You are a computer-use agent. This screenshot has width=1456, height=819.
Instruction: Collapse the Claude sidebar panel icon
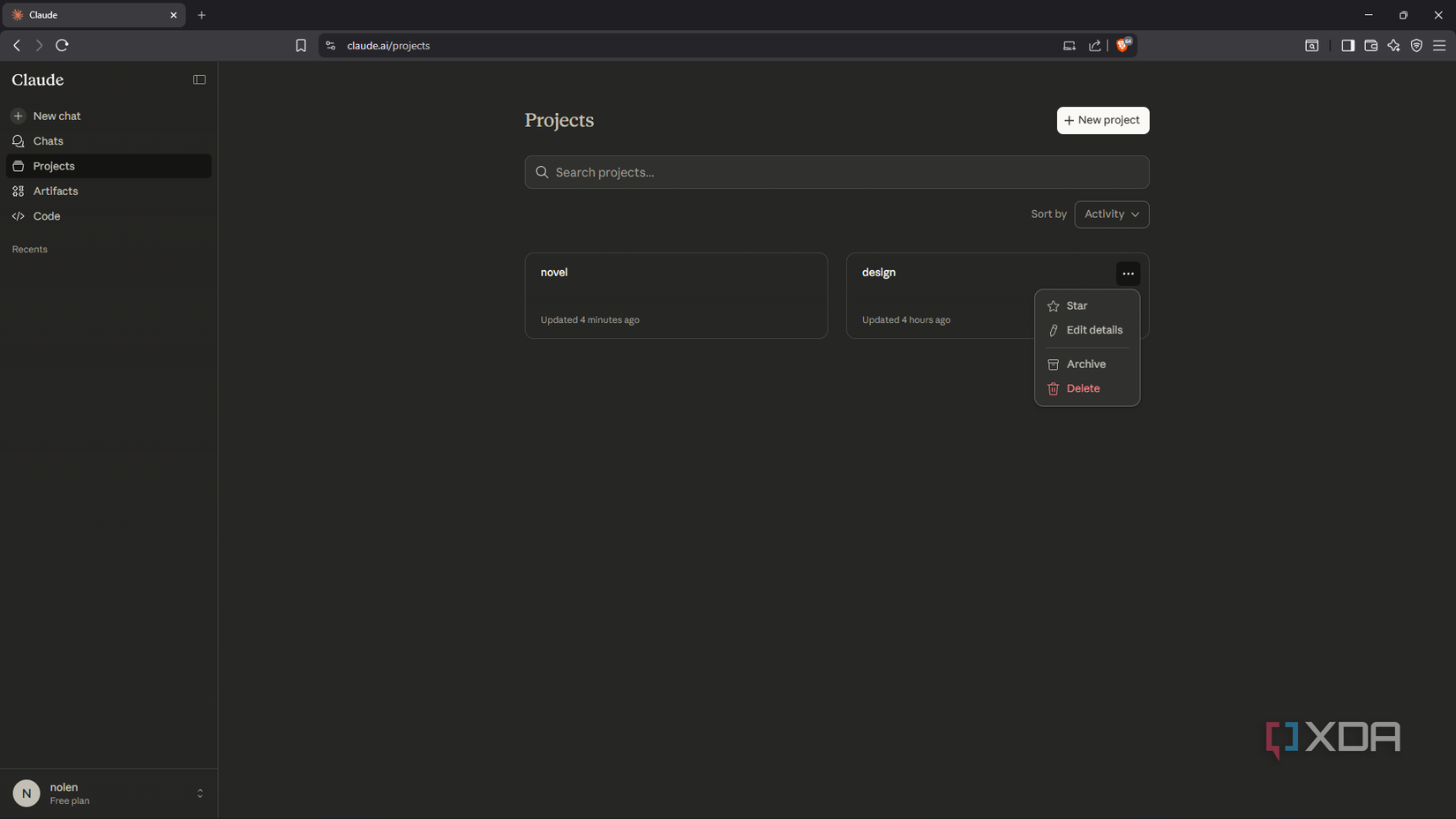tap(199, 79)
